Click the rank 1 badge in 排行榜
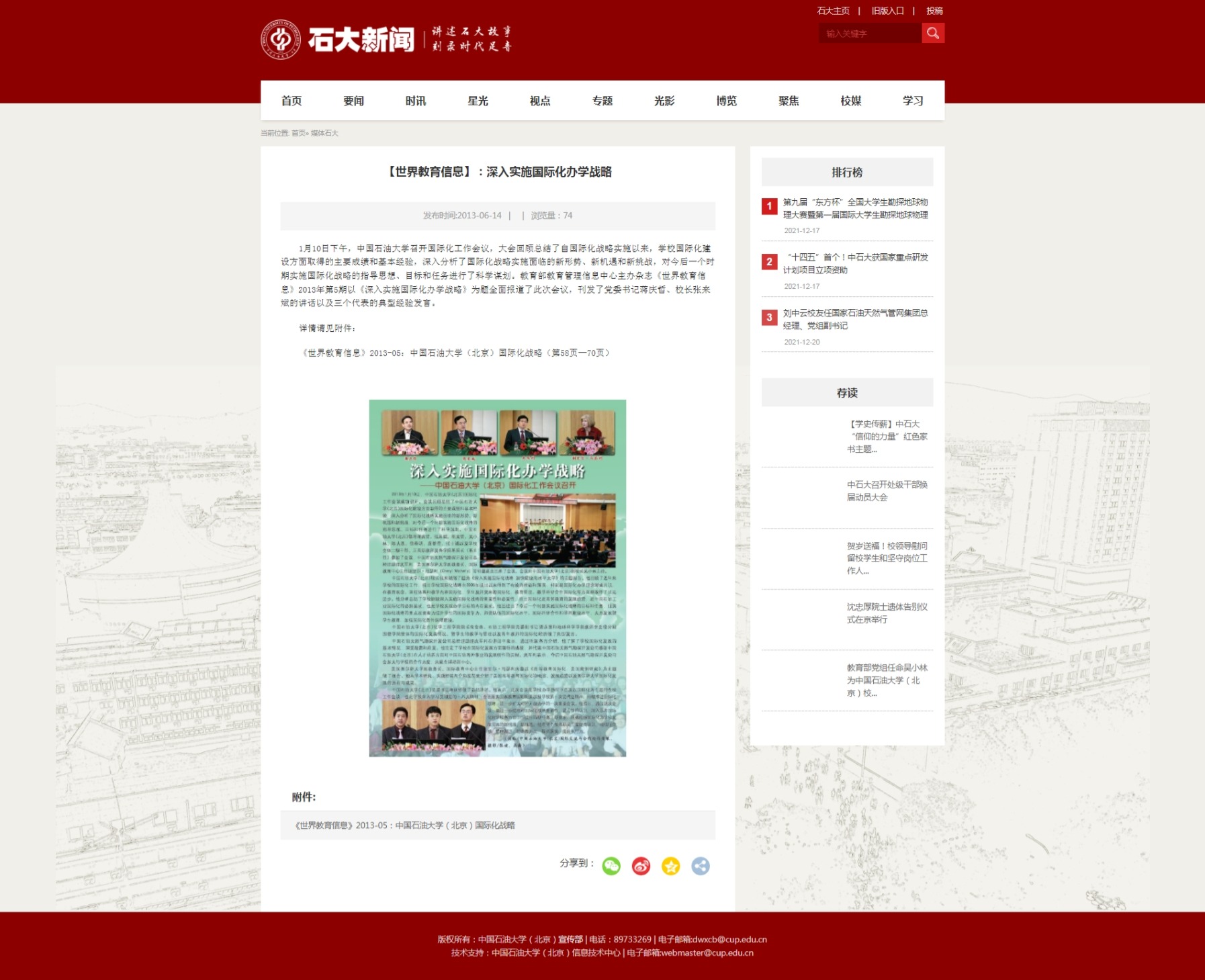Viewport: 1205px width, 980px height. (x=769, y=206)
